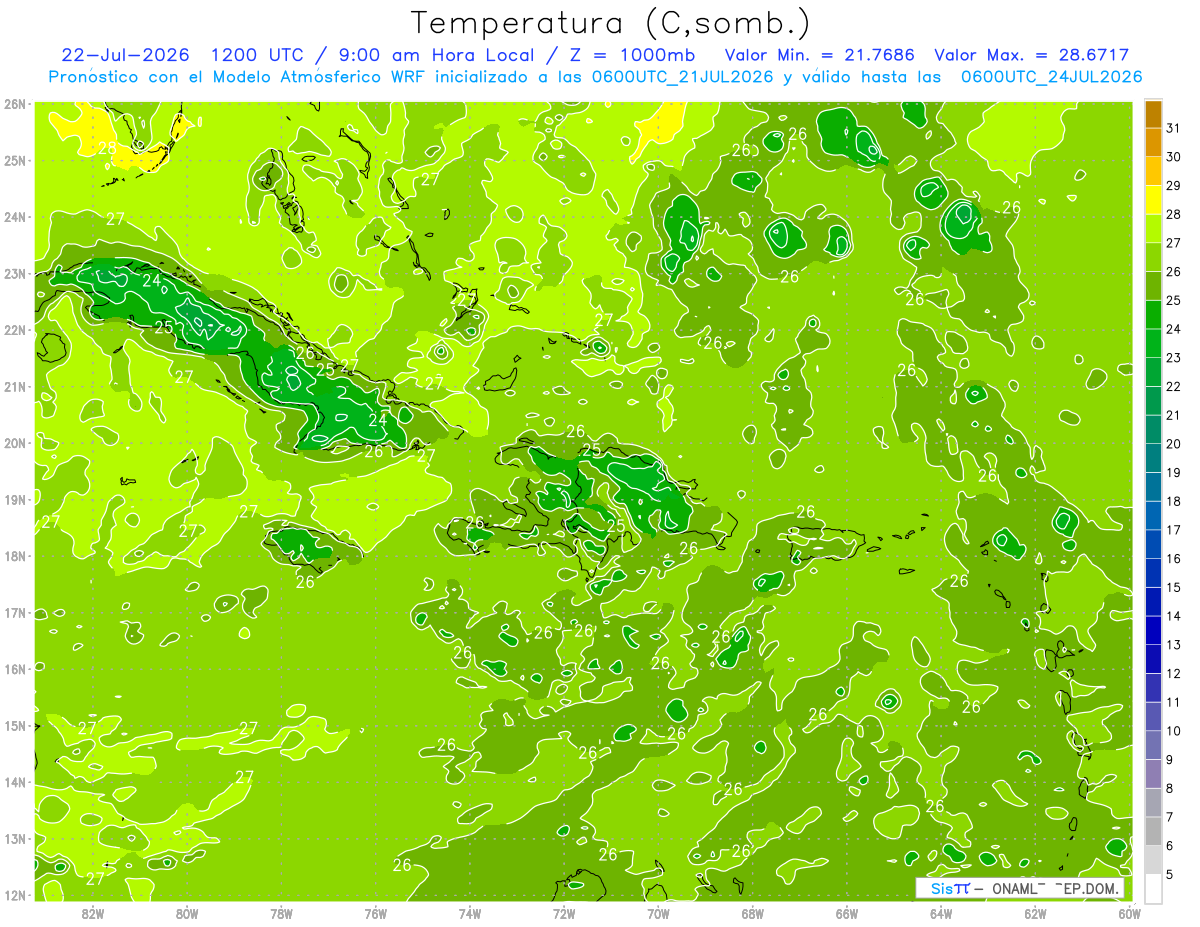The height and width of the screenshot is (927, 1200).
Task: Click the 'Temperatura (C,somb.)' map title
Action: tap(611, 23)
